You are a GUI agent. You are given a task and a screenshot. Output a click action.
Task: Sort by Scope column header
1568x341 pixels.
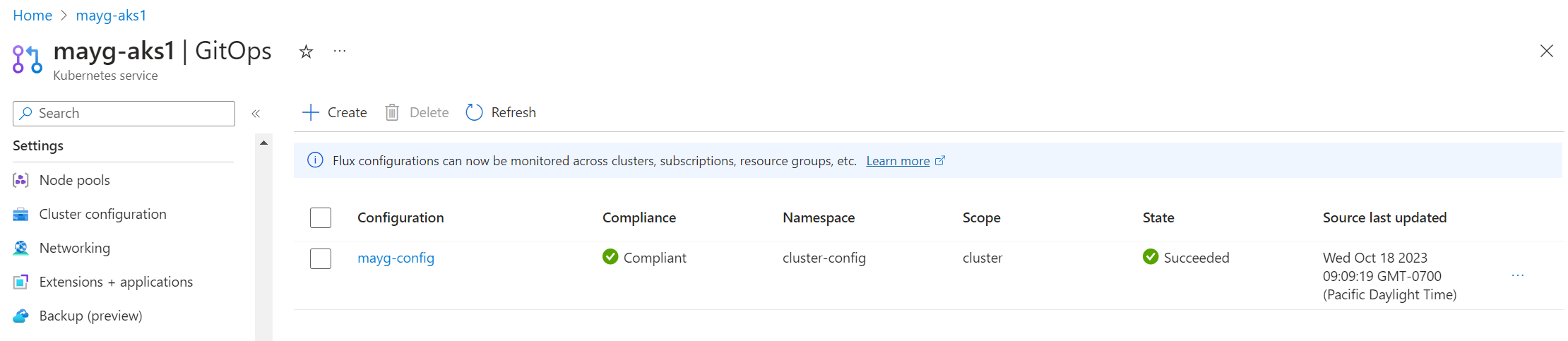click(x=982, y=217)
